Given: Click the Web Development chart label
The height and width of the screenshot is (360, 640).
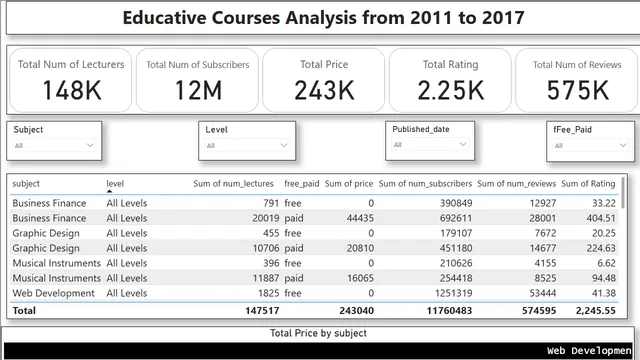Looking at the screenshot, I should (589, 351).
